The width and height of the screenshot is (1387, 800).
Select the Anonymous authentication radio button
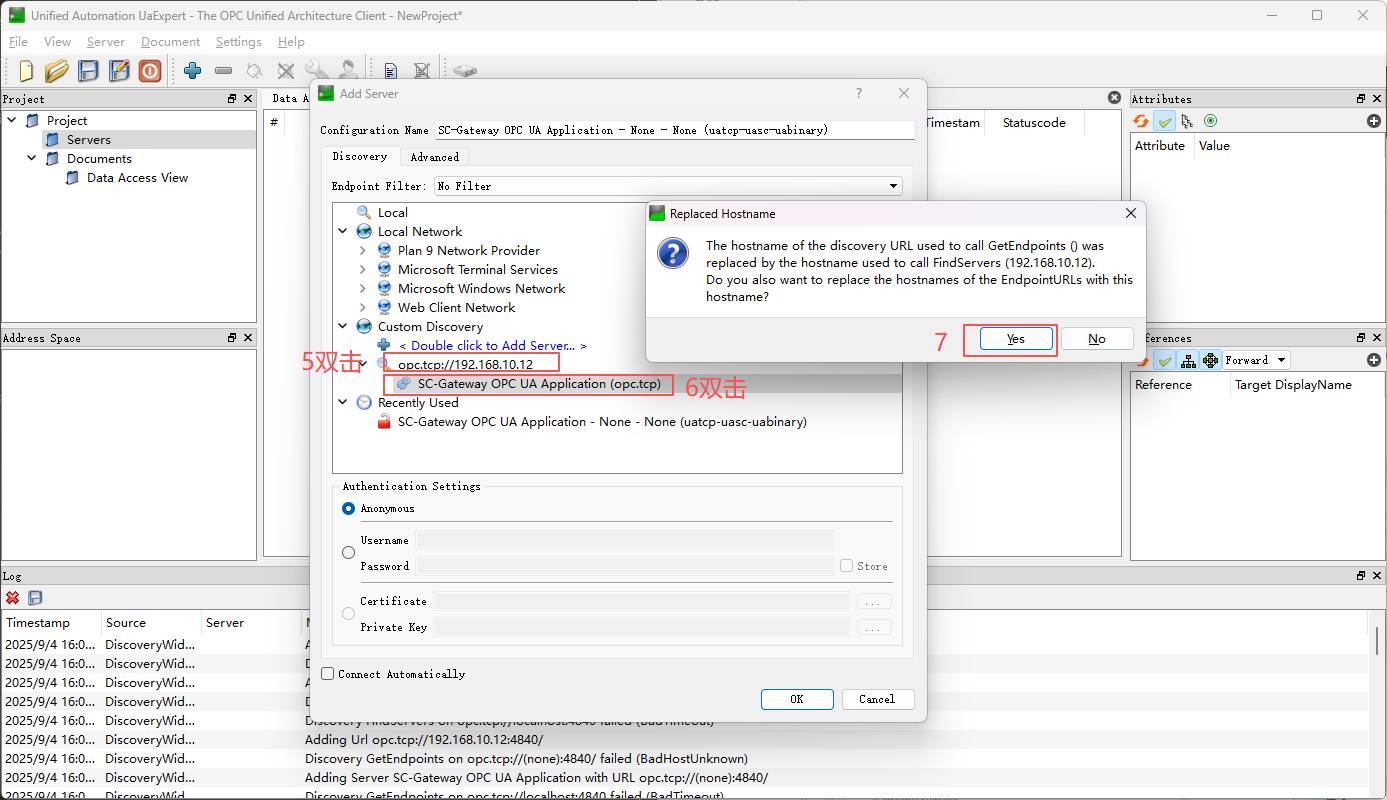click(x=348, y=508)
